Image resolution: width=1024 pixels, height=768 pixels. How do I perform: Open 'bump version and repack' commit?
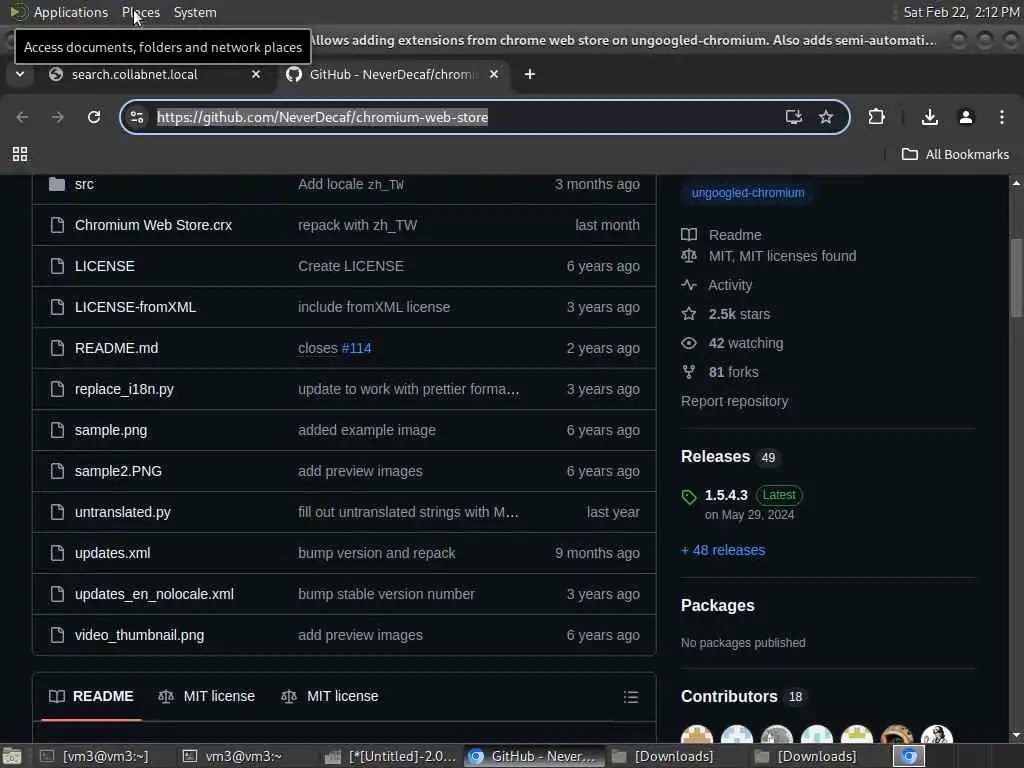coord(377,553)
